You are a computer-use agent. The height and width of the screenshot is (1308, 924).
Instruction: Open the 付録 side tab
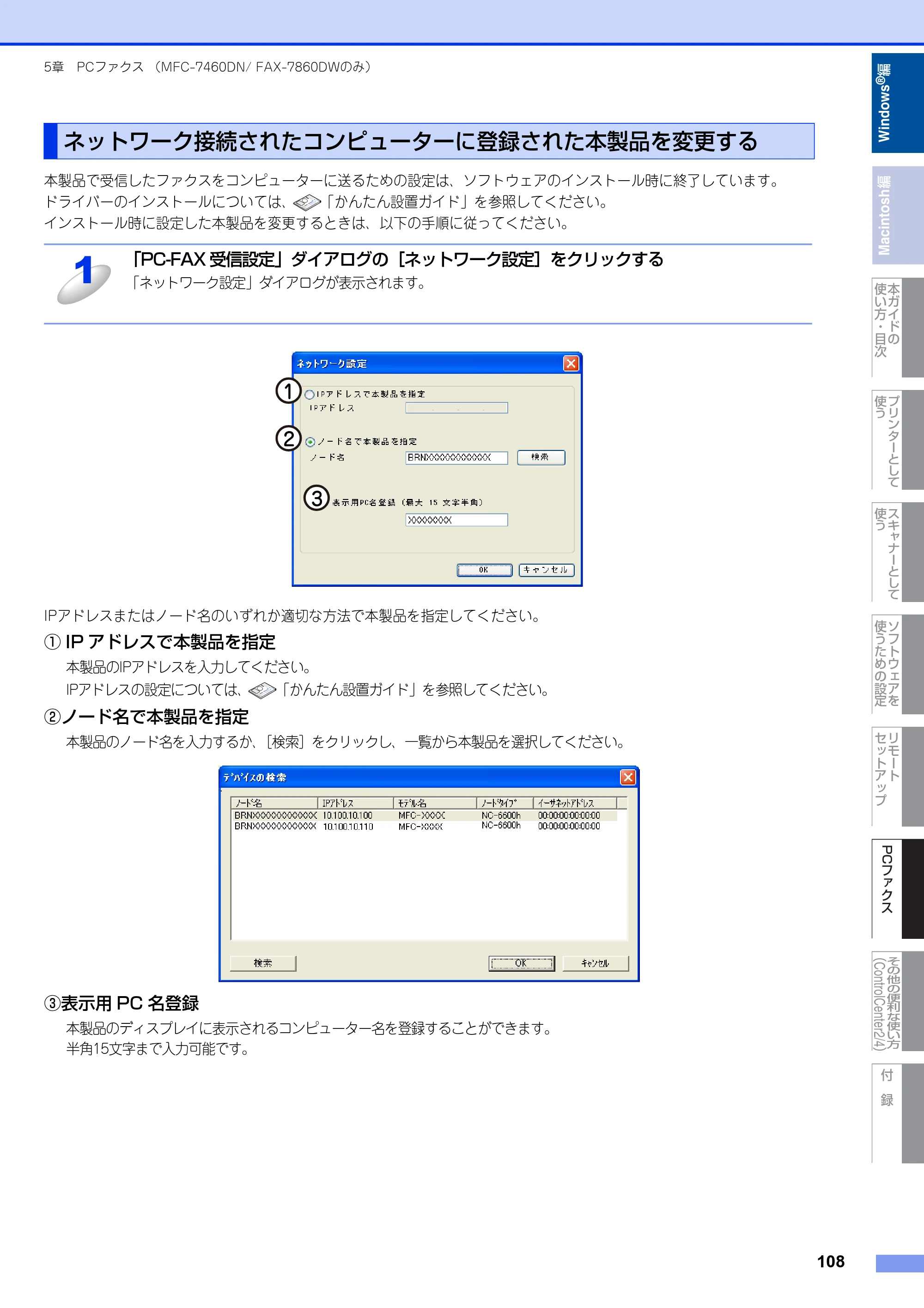pyautogui.click(x=897, y=1113)
